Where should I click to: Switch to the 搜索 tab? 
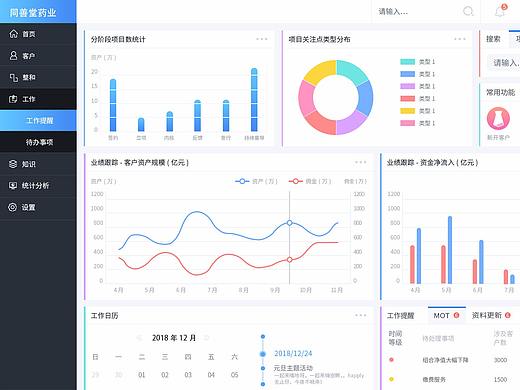(493, 39)
